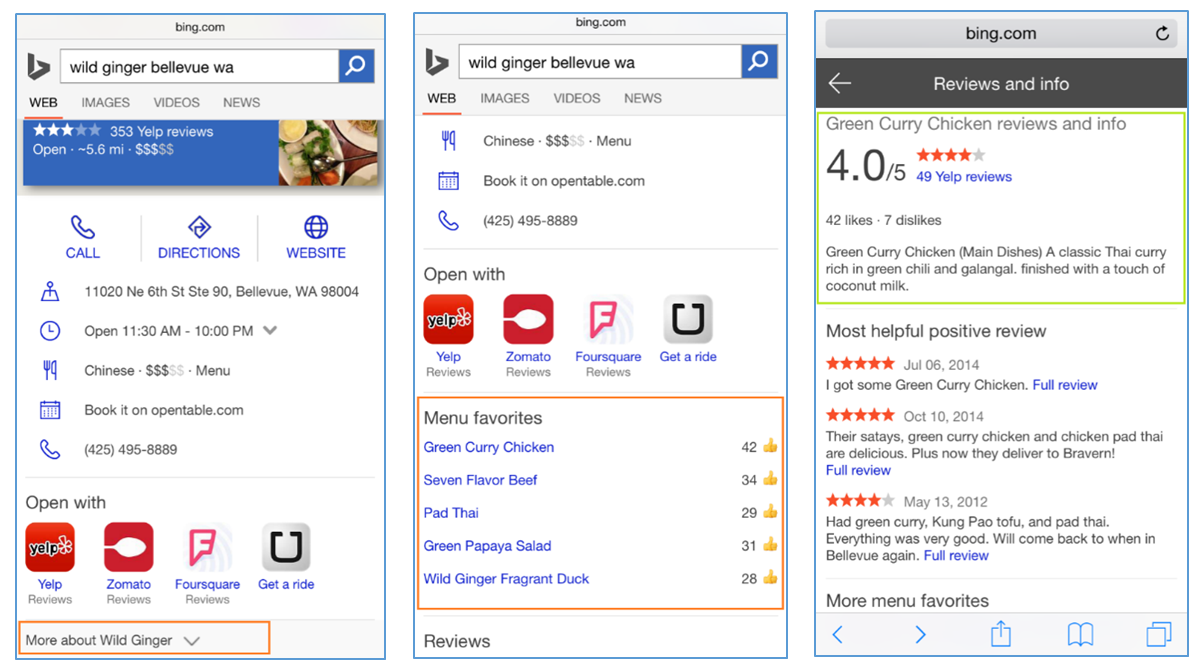
Task: Open the tabs overview icon in the bottom toolbar
Action: pyautogui.click(x=1159, y=634)
